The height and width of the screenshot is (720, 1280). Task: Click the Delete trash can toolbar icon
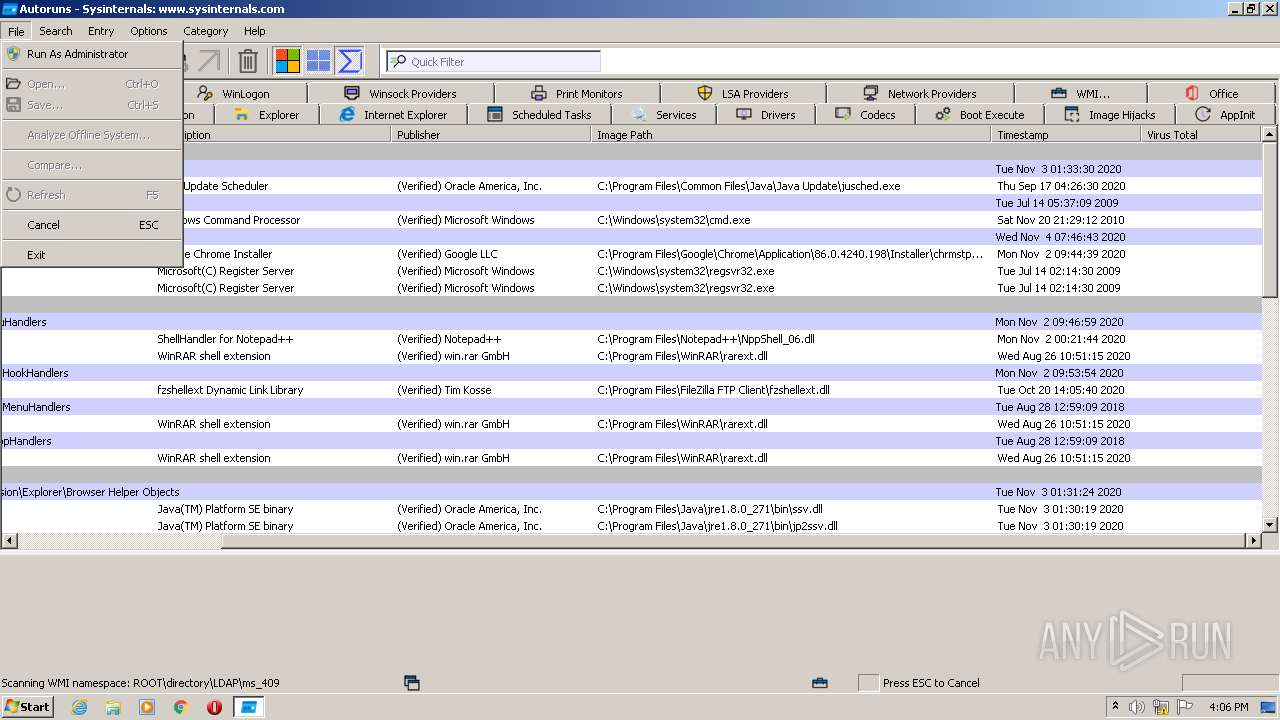pos(248,61)
